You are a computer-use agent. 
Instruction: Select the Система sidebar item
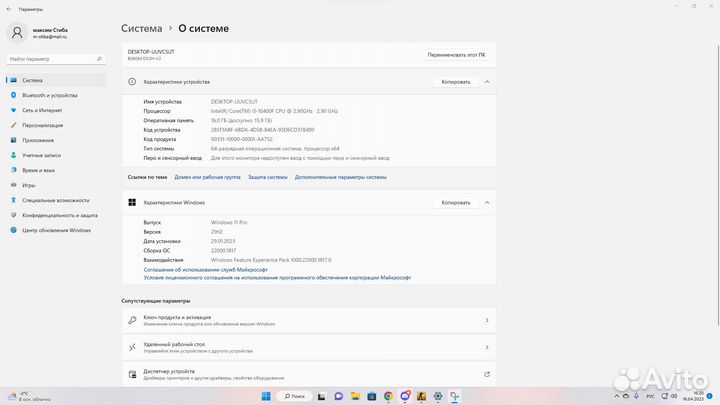[56, 80]
